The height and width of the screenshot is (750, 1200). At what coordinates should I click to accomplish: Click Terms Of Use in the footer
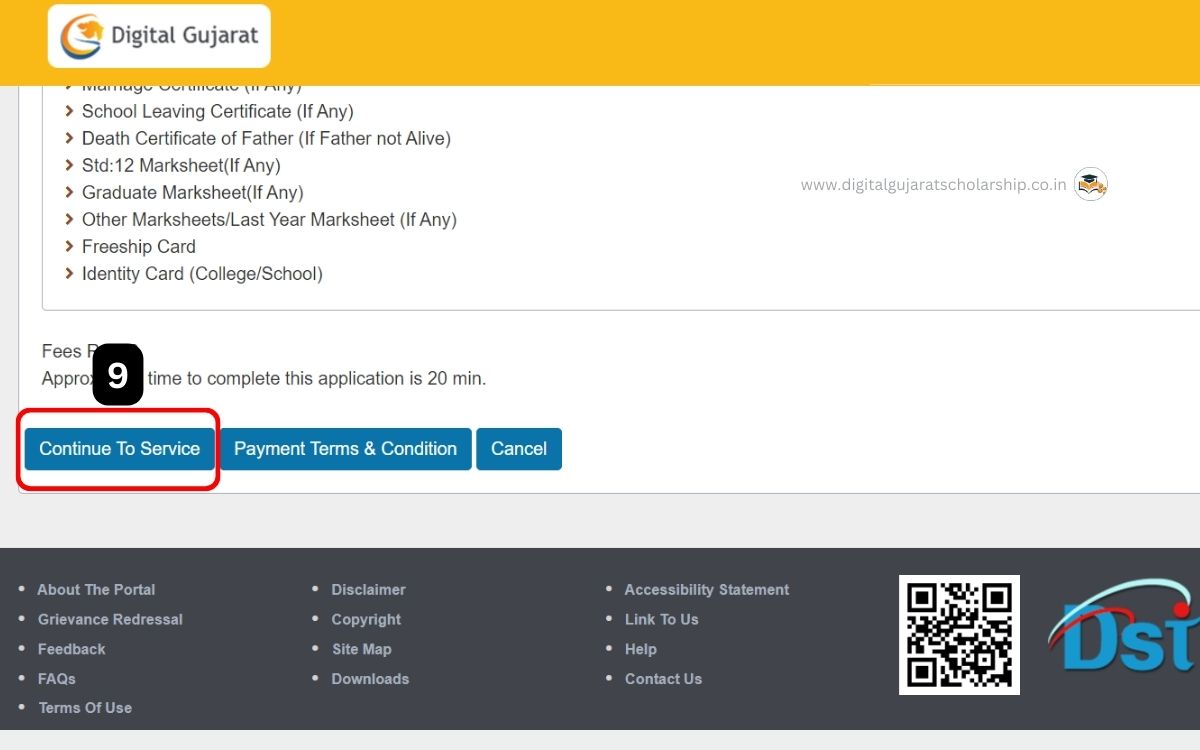85,707
